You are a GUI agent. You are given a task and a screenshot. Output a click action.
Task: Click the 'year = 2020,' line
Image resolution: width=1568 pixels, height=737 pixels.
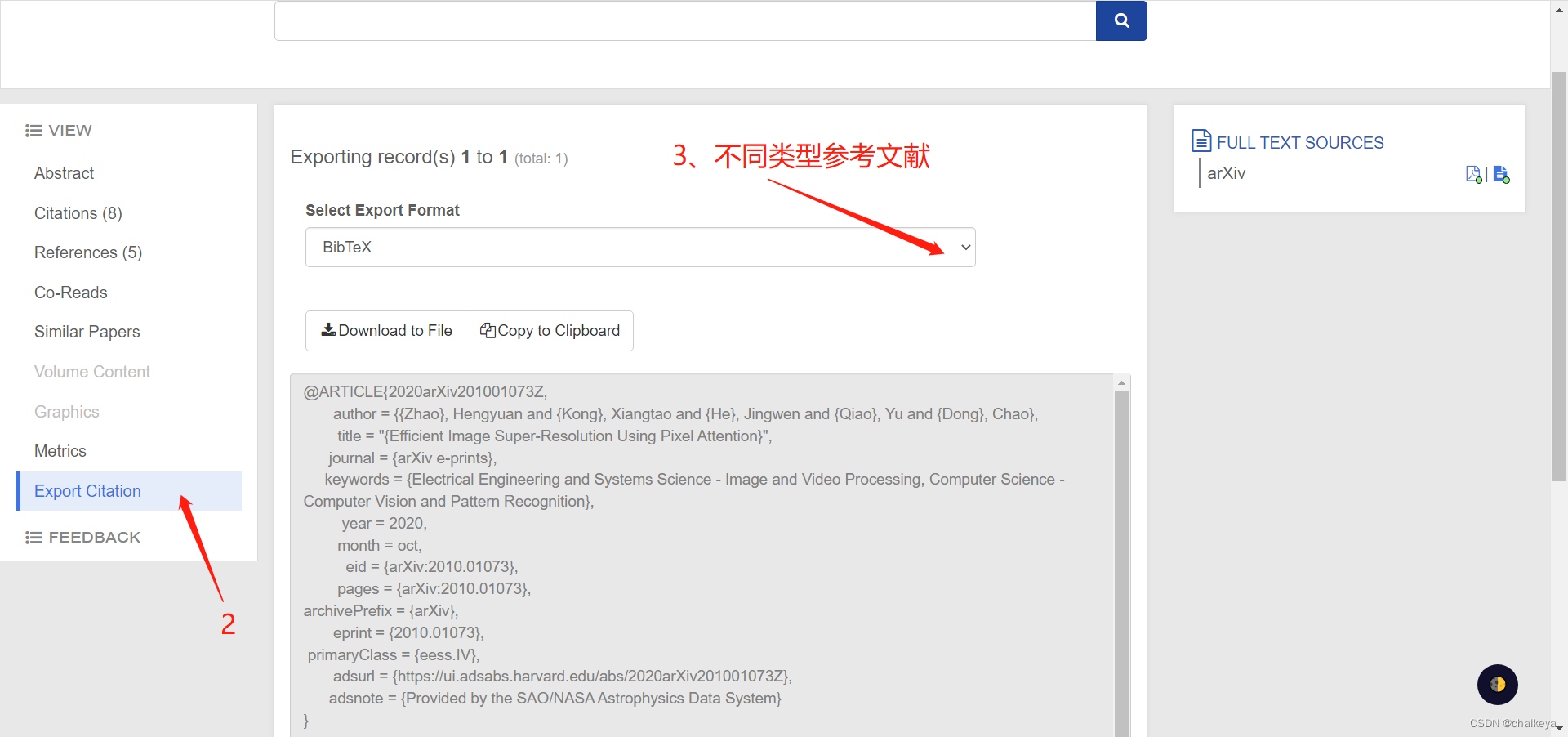click(385, 524)
